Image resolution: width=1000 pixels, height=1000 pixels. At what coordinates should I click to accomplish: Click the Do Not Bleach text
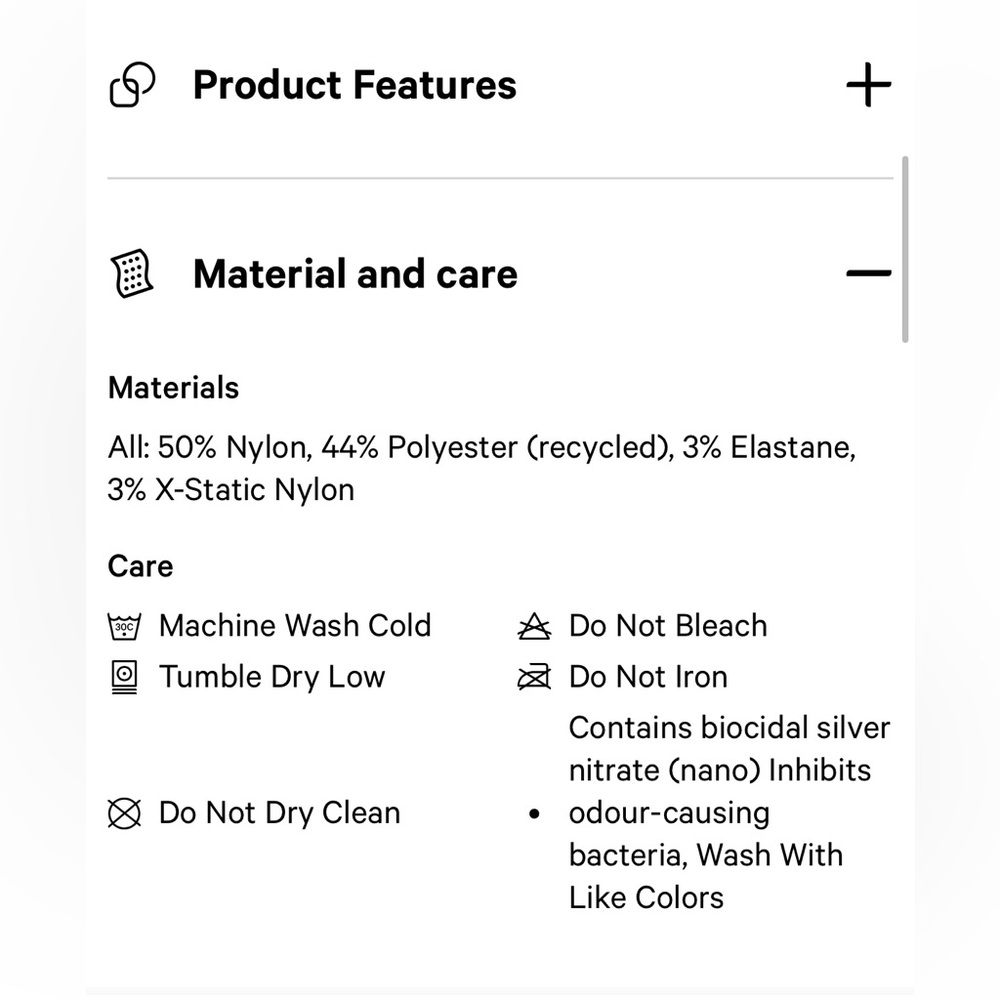click(x=668, y=626)
